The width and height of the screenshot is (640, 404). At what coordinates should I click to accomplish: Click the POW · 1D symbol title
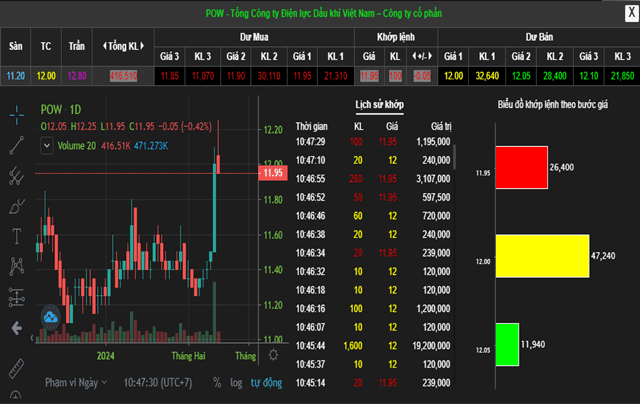click(61, 109)
